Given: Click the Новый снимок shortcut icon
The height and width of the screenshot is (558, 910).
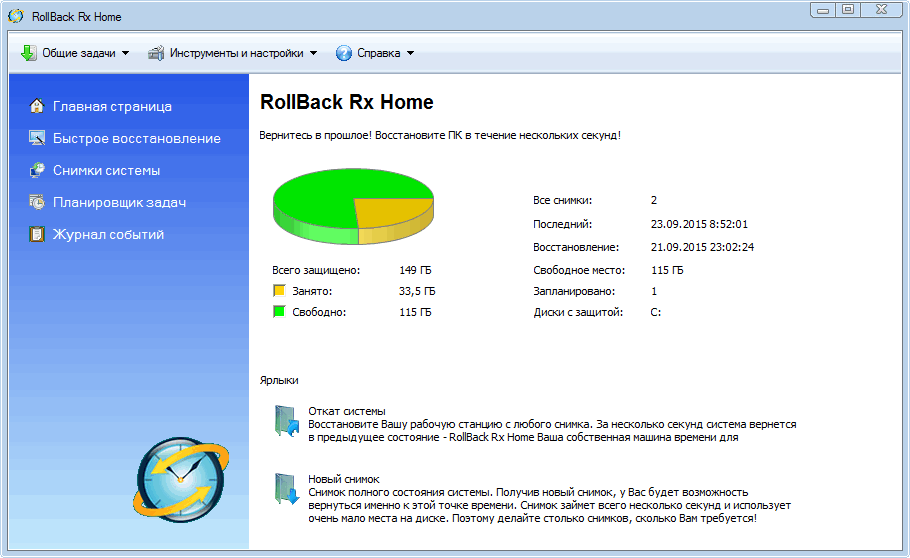Looking at the screenshot, I should (286, 489).
